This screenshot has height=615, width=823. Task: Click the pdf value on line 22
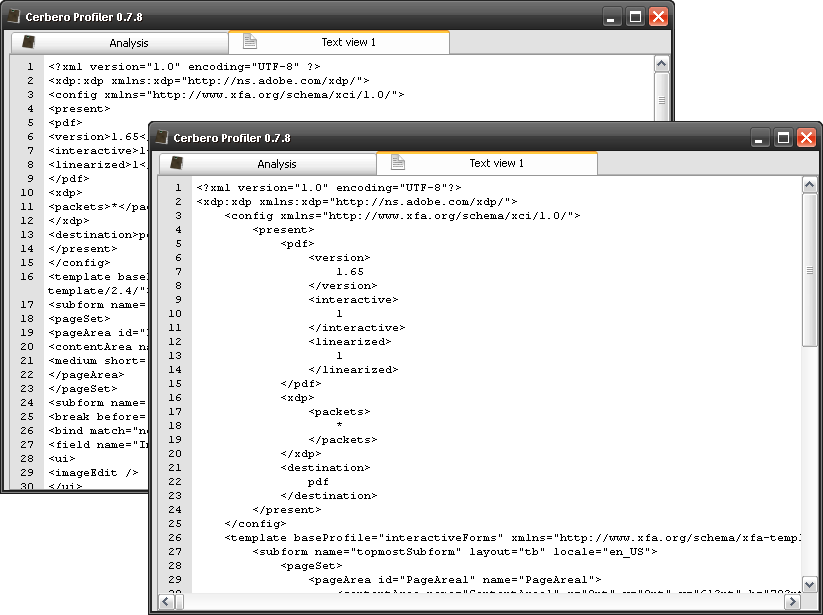coord(319,482)
